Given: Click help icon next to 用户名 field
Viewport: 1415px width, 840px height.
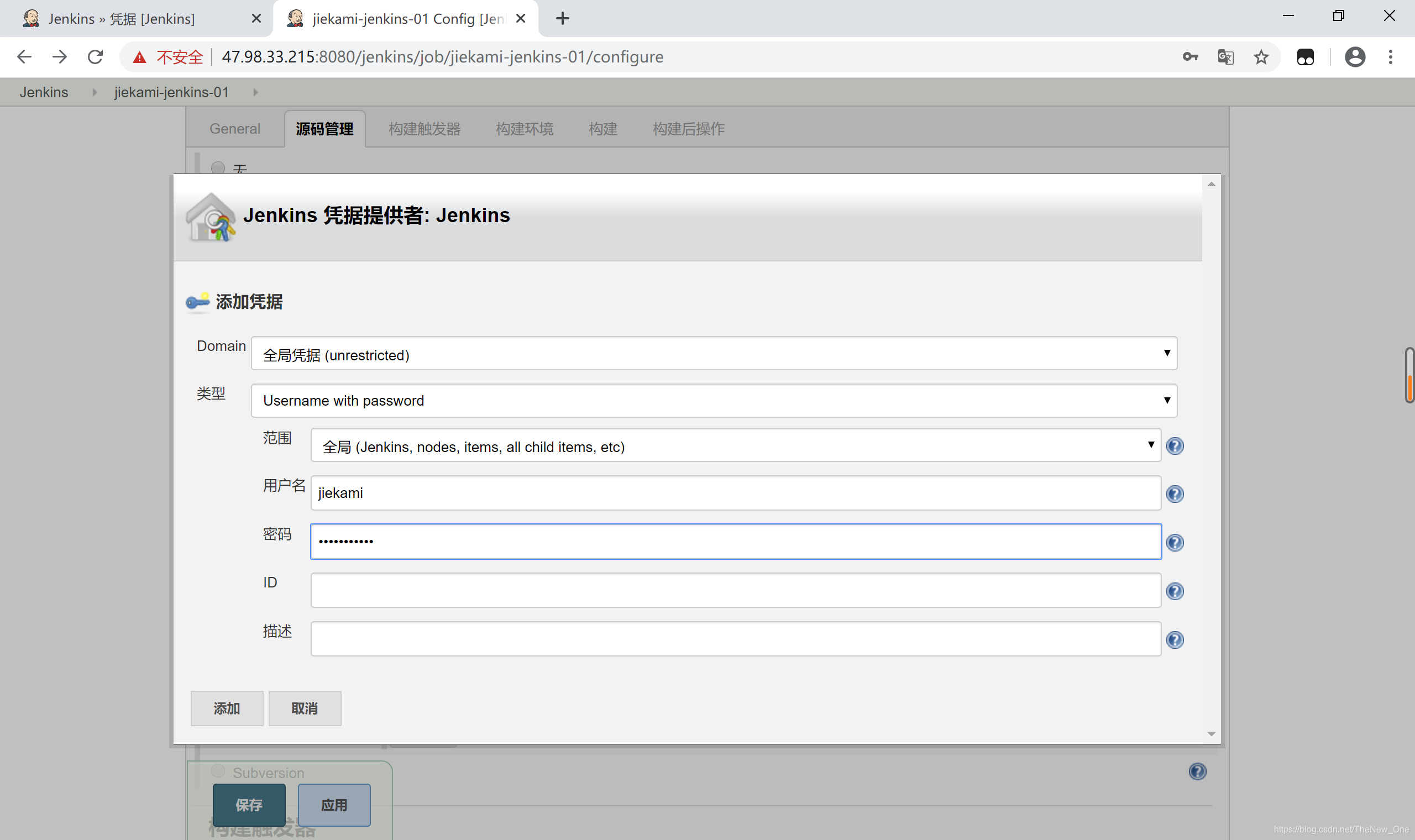Looking at the screenshot, I should point(1175,494).
